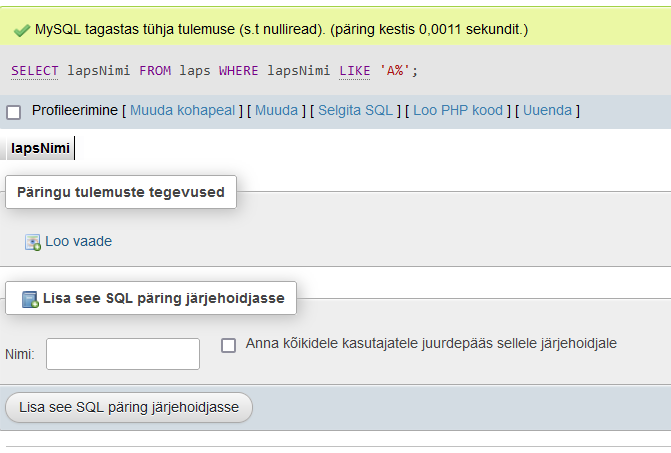Image resolution: width=671 pixels, height=453 pixels.
Task: Tick the Anna kõikidele kasutajatele juurdepääs checkbox
Action: coord(229,345)
